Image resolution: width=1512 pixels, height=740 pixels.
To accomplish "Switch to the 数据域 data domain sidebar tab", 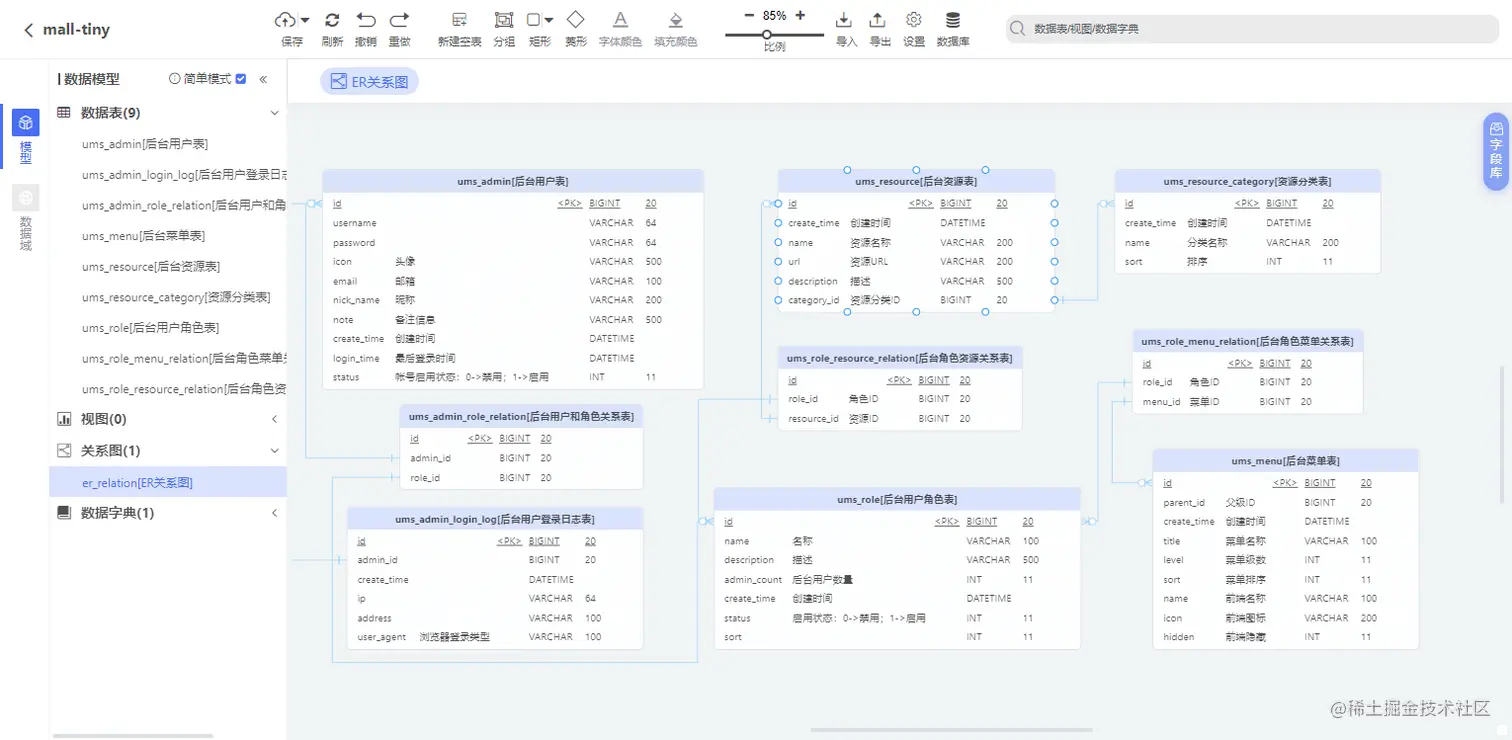I will click(x=26, y=218).
